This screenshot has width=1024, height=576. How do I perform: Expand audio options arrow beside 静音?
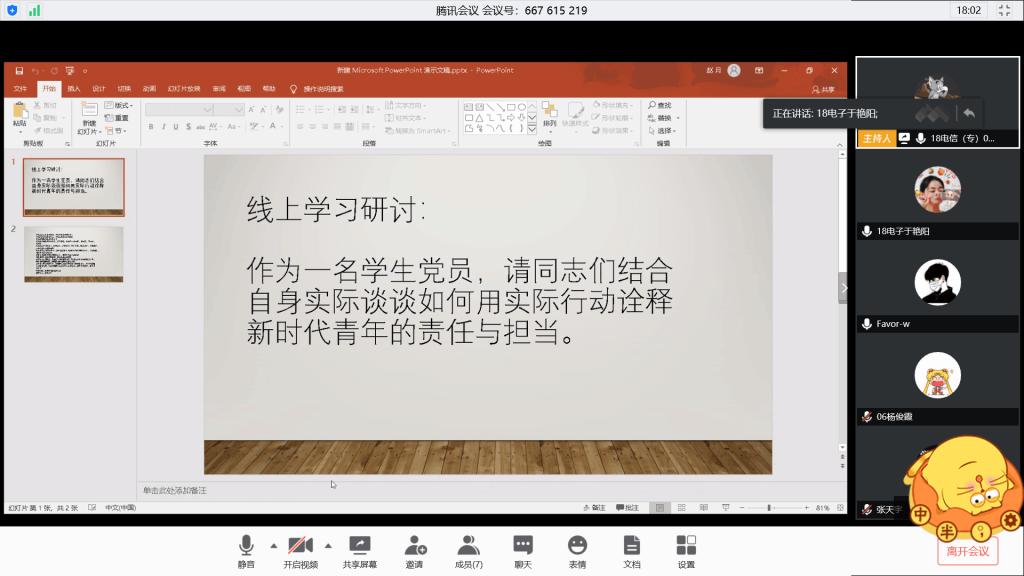click(273, 545)
